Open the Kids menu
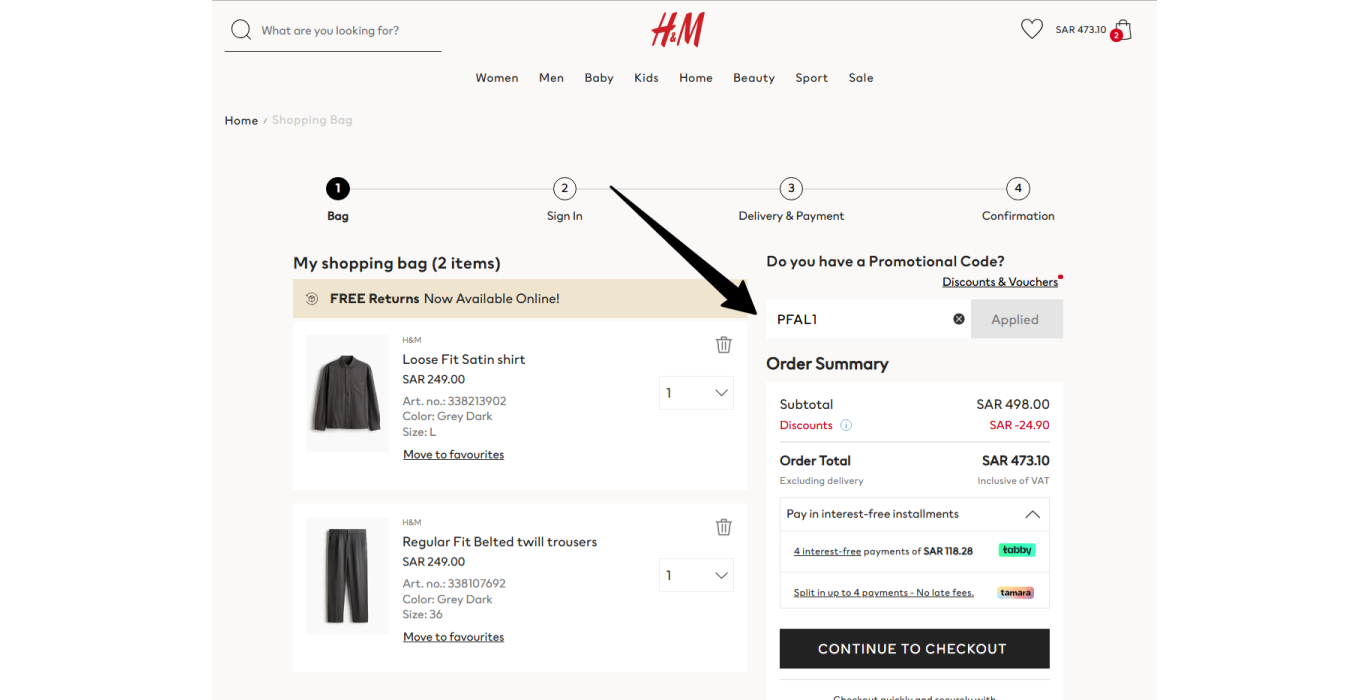The width and height of the screenshot is (1368, 700). coord(646,78)
